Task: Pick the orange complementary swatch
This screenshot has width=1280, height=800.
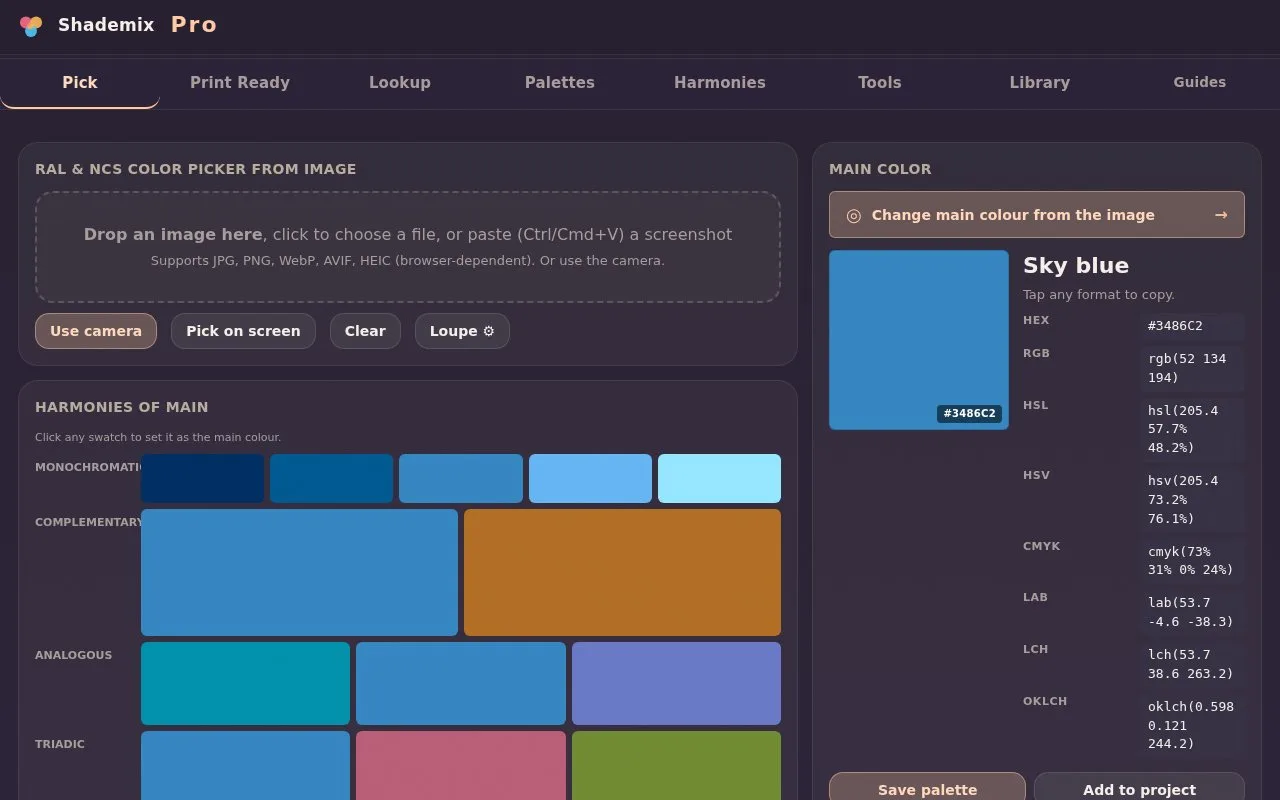Action: tap(622, 572)
